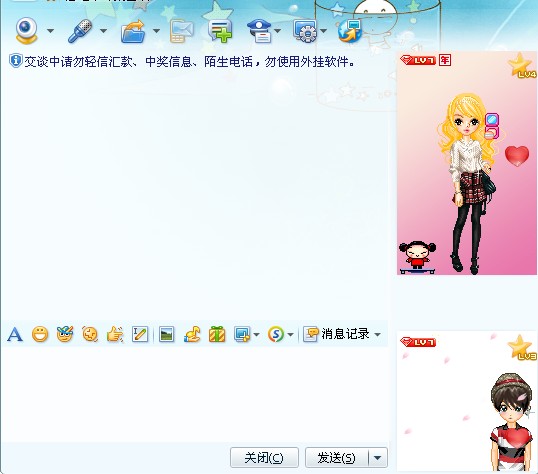Click red diamond LV7 badge on contact's avatar
The width and height of the screenshot is (538, 474).
point(418,60)
